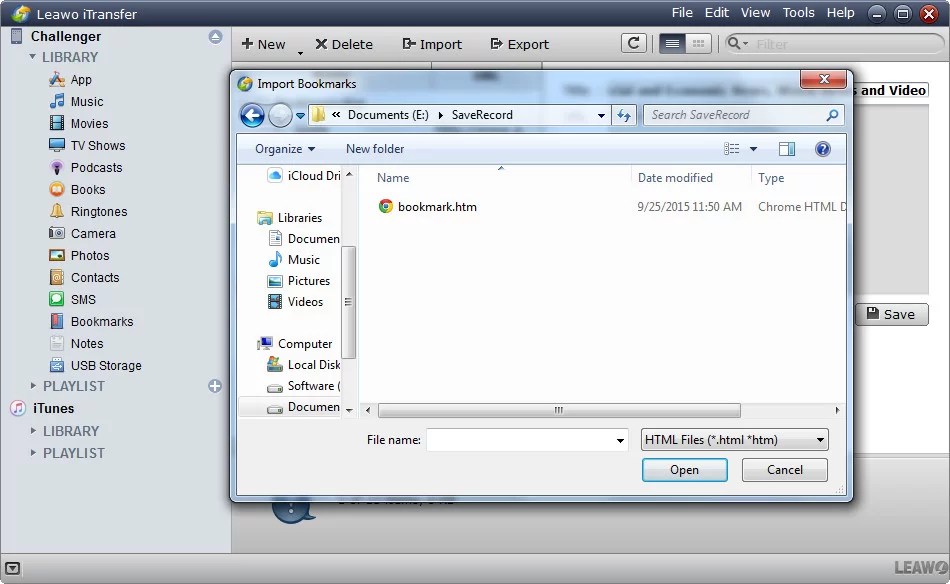Toggle the preview pane in the dialog

pyautogui.click(x=786, y=148)
